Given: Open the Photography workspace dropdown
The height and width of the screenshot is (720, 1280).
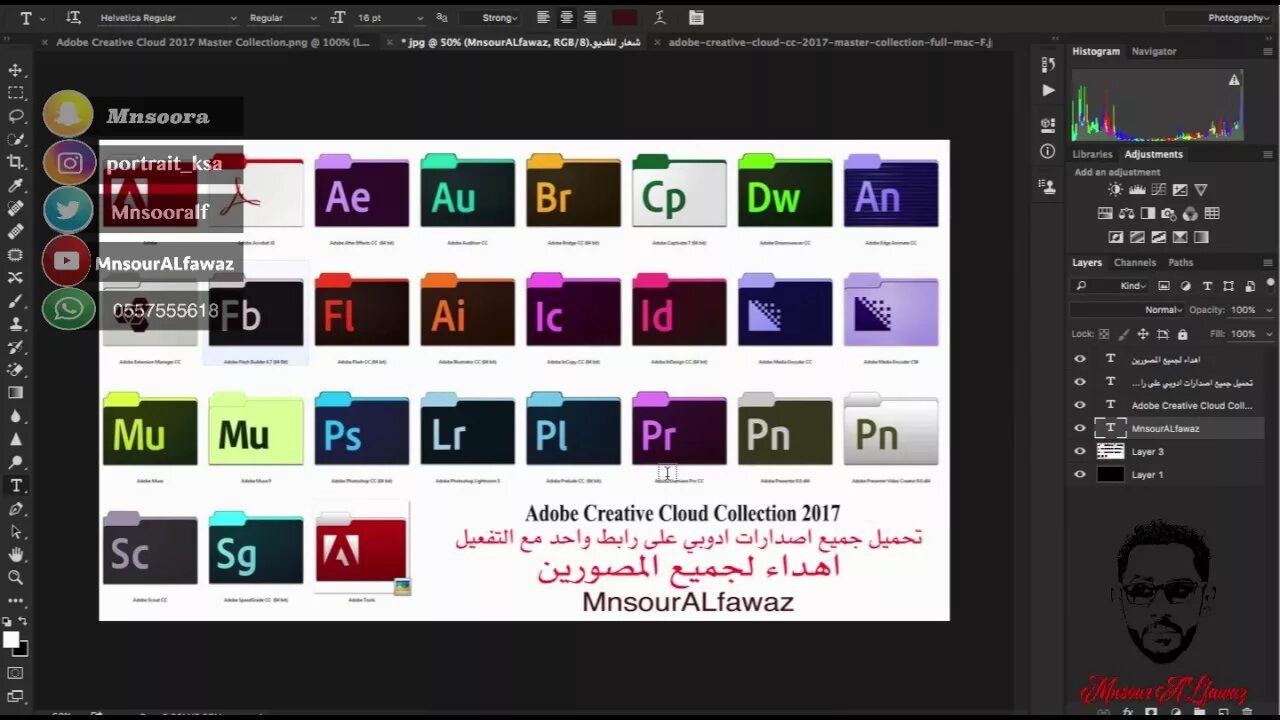Looking at the screenshot, I should pyautogui.click(x=1218, y=18).
